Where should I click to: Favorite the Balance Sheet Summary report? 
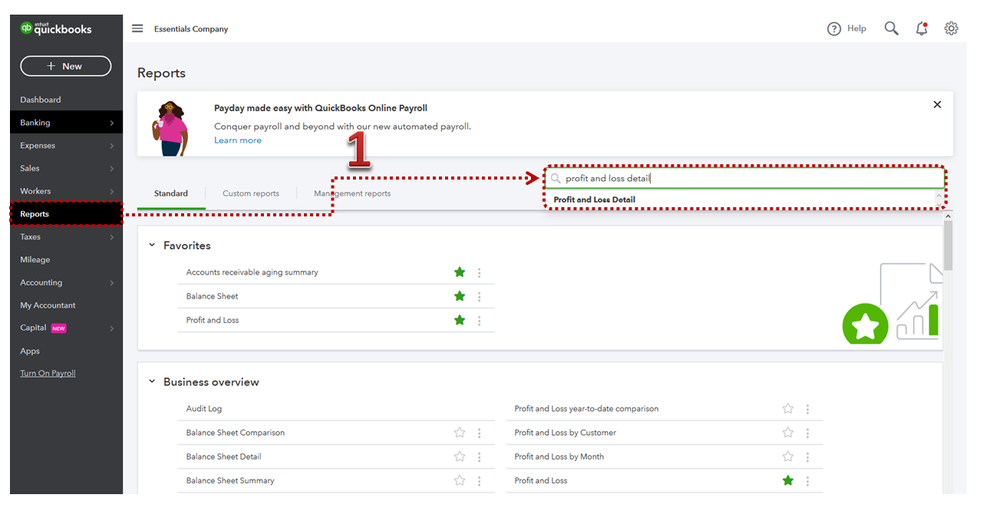[459, 481]
